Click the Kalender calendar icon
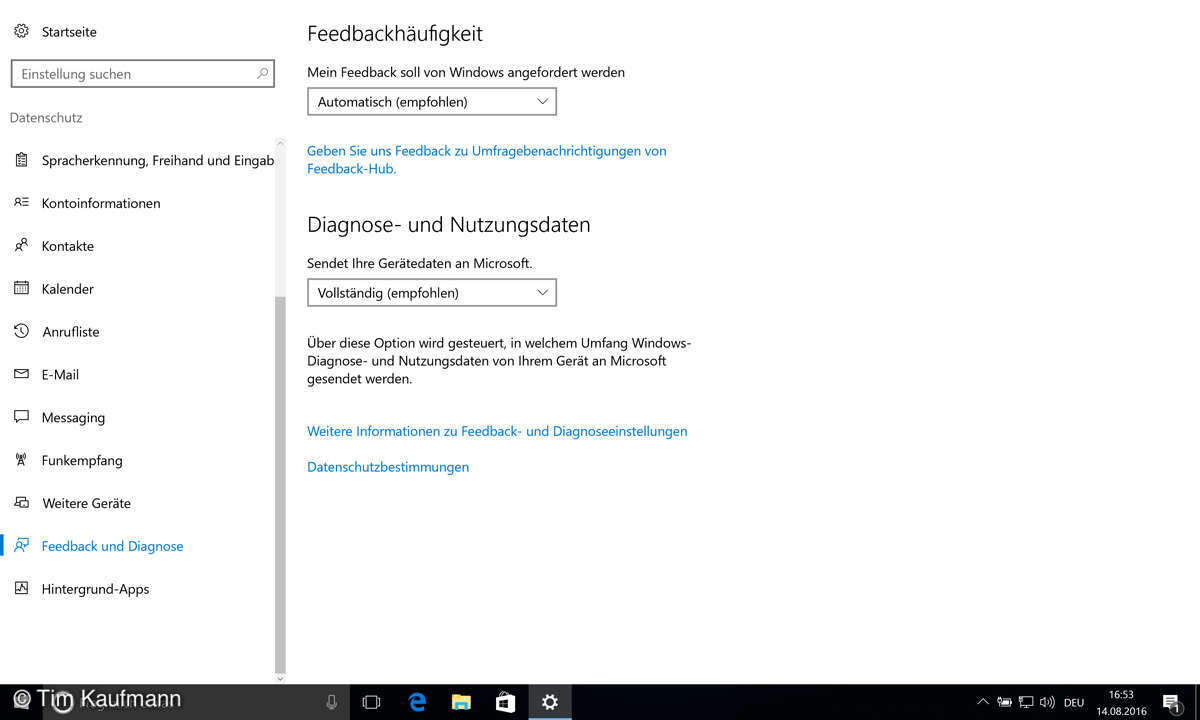1200x720 pixels. 21,289
